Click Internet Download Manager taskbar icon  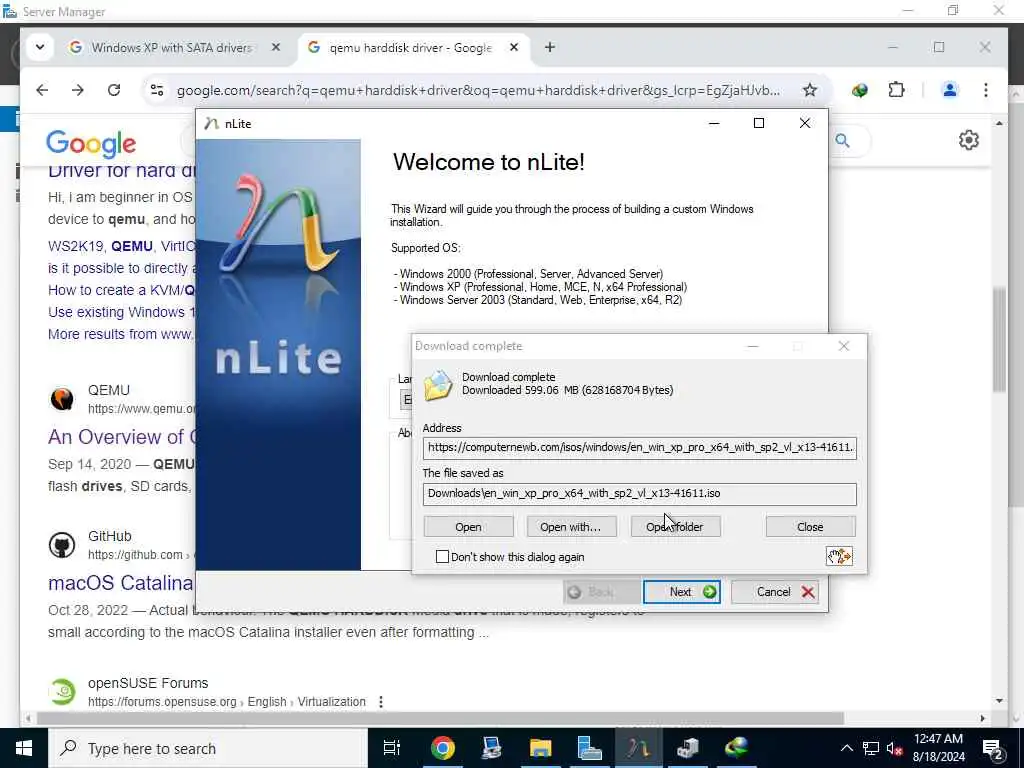click(x=737, y=748)
